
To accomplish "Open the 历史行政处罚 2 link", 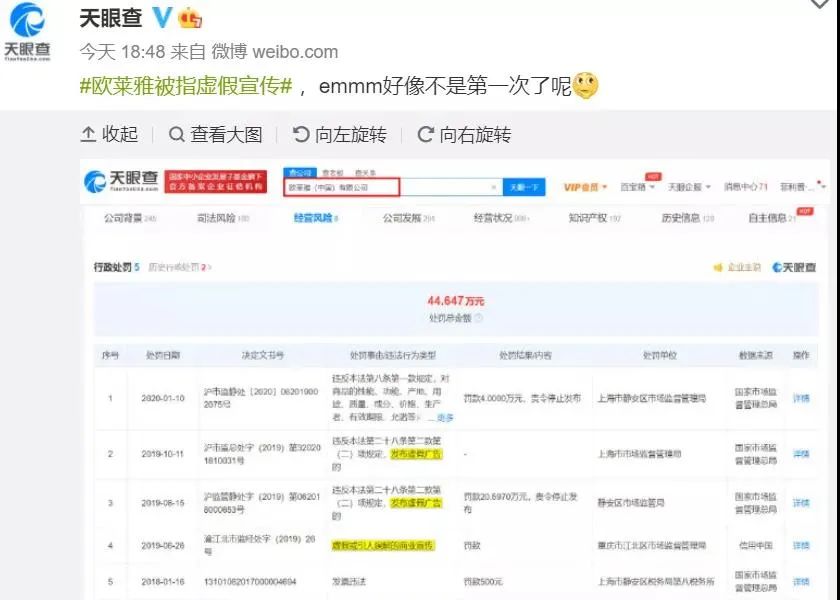I will (x=179, y=267).
